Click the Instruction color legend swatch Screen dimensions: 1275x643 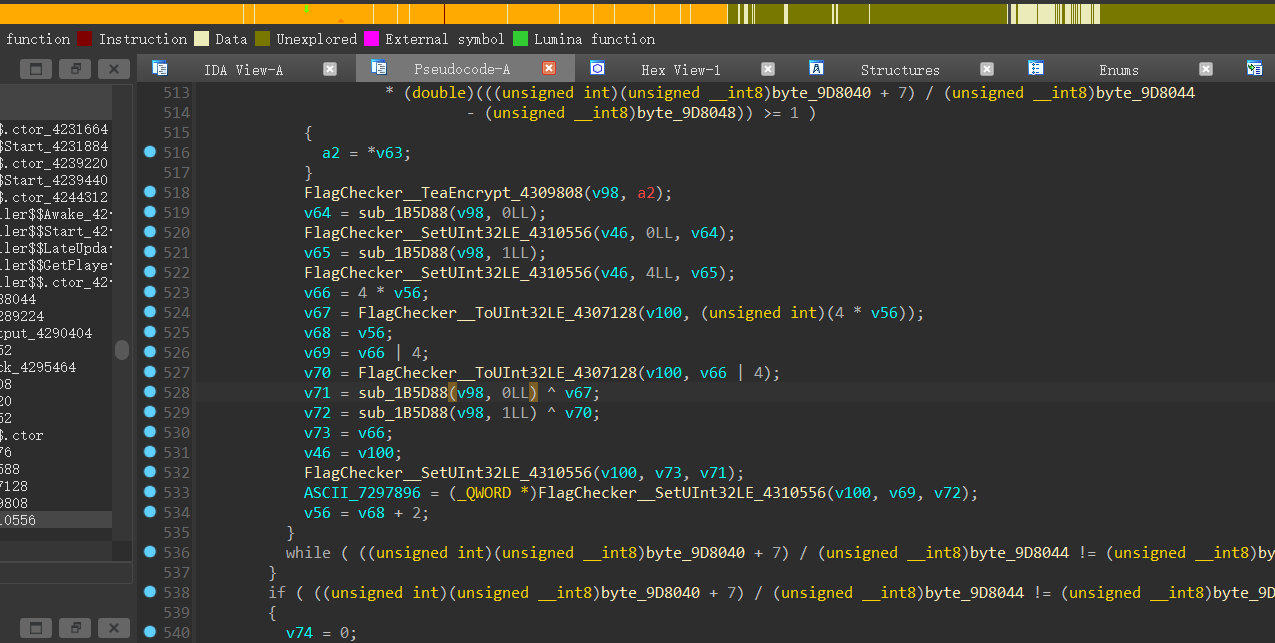84,39
